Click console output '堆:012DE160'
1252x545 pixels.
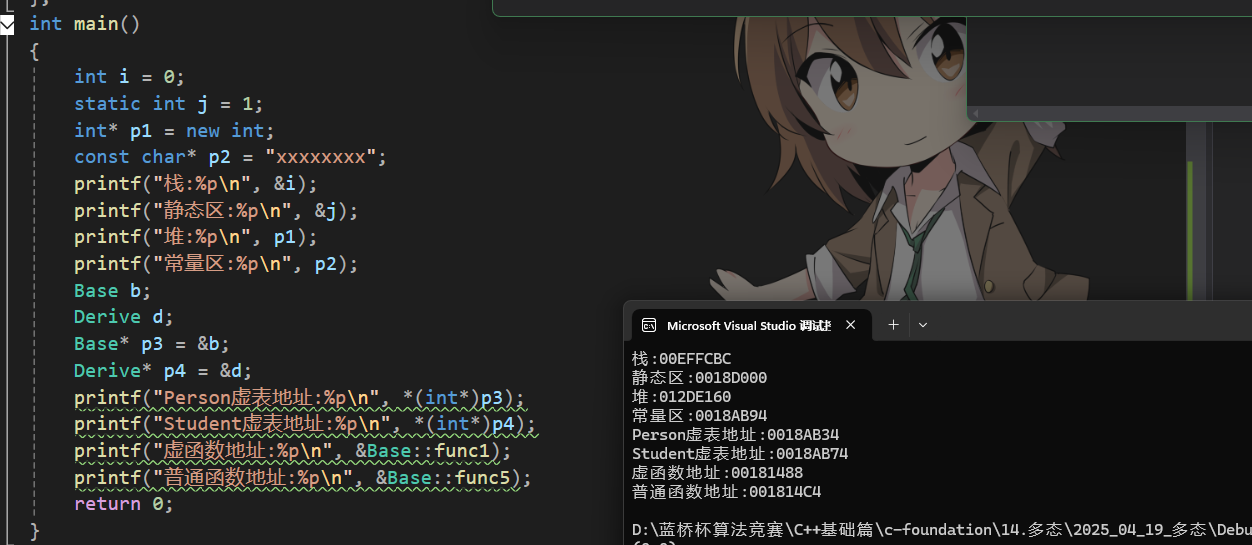682,397
